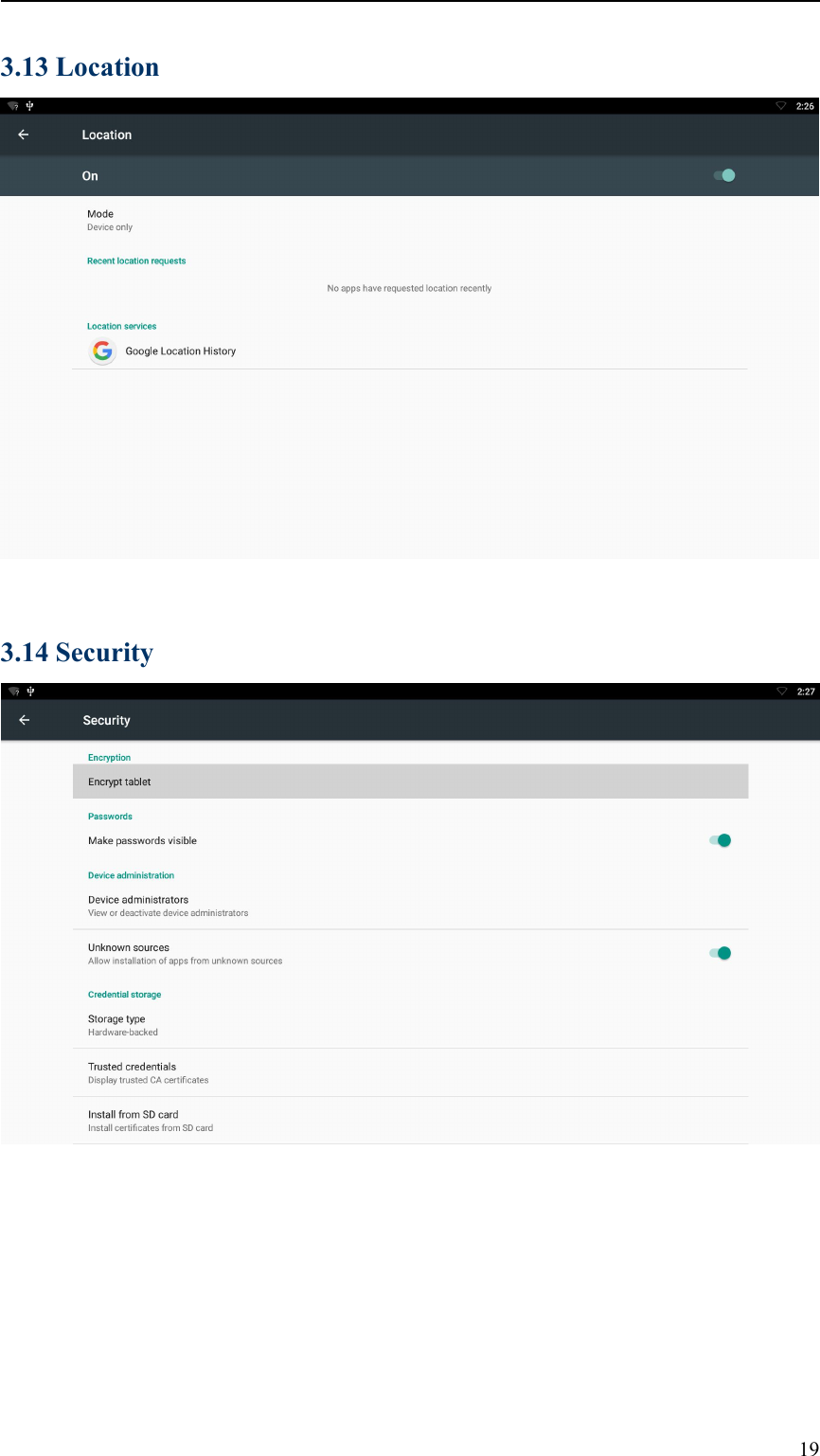Viewport: 820px width, 1456px height.
Task: Tap USB icon in Location status bar
Action: [31, 106]
